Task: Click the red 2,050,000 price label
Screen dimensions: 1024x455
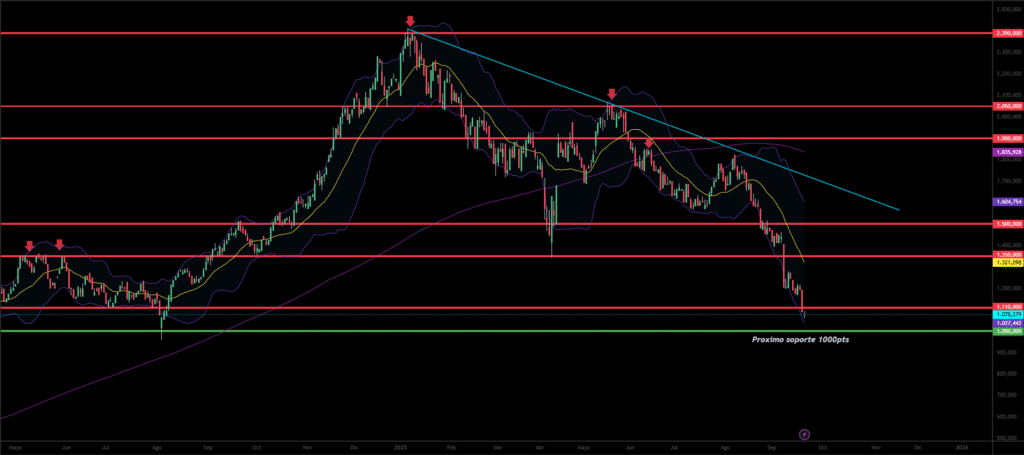Action: click(1007, 106)
